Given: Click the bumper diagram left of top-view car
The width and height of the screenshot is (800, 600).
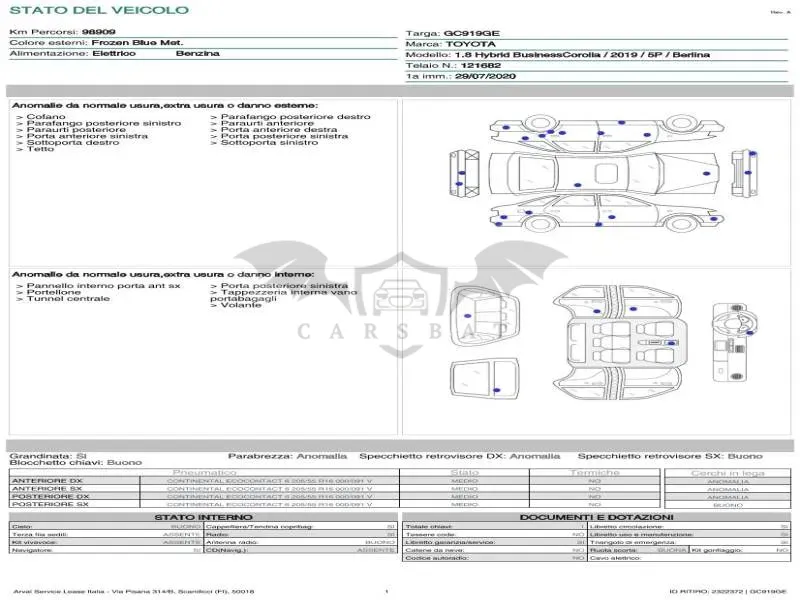Looking at the screenshot, I should coord(464,173).
